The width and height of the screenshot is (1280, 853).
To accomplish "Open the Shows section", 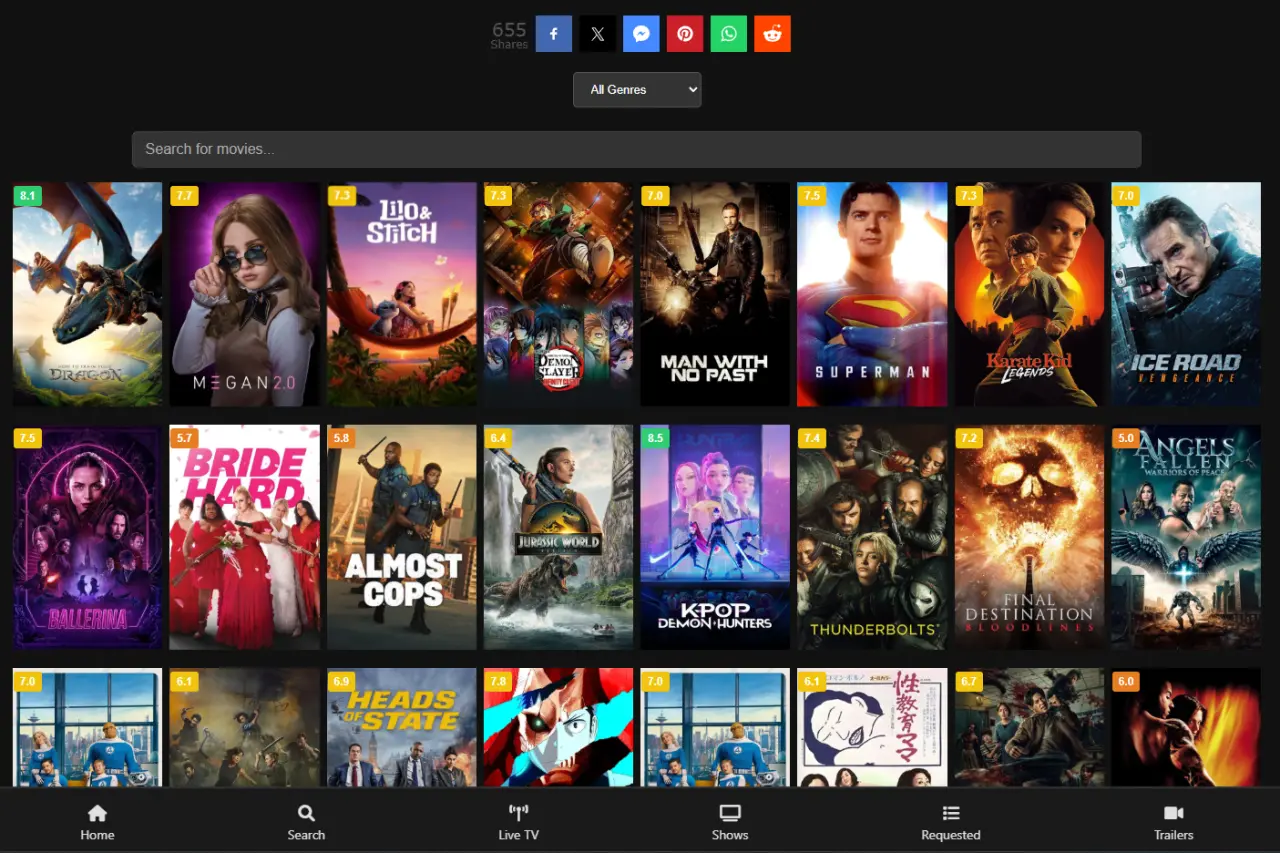I will click(730, 822).
